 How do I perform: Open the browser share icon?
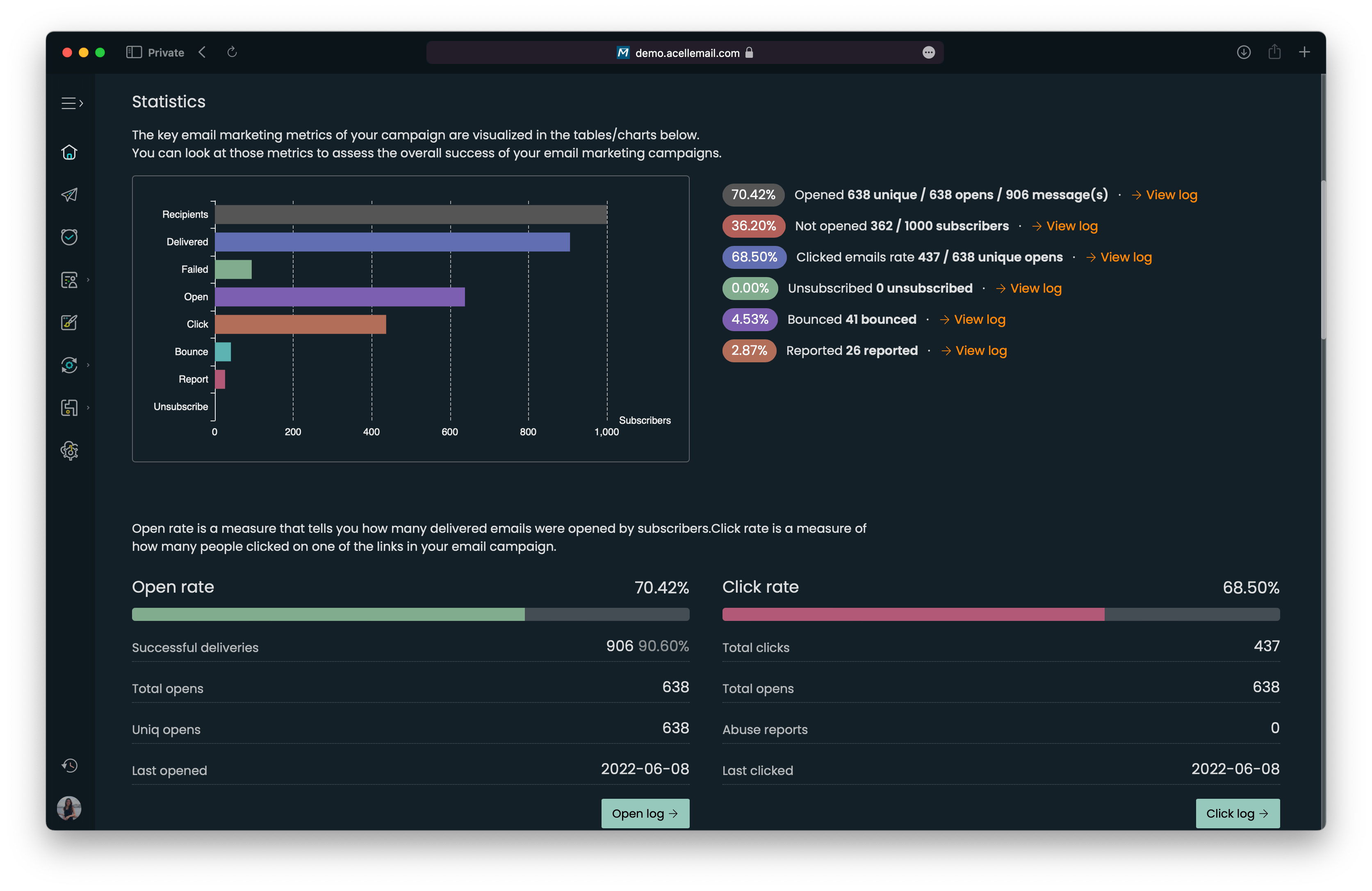[1274, 52]
